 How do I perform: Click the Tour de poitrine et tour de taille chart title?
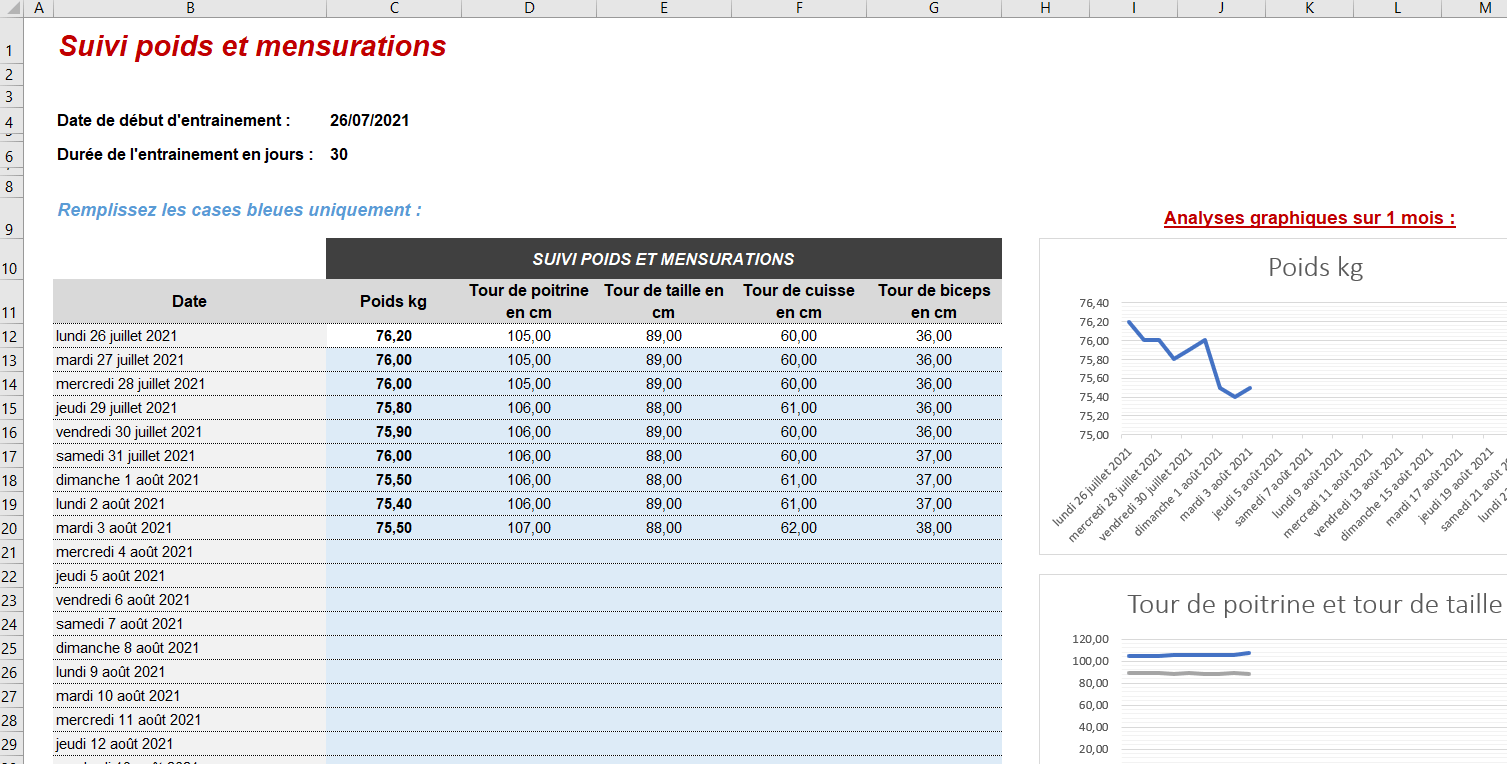(1313, 604)
